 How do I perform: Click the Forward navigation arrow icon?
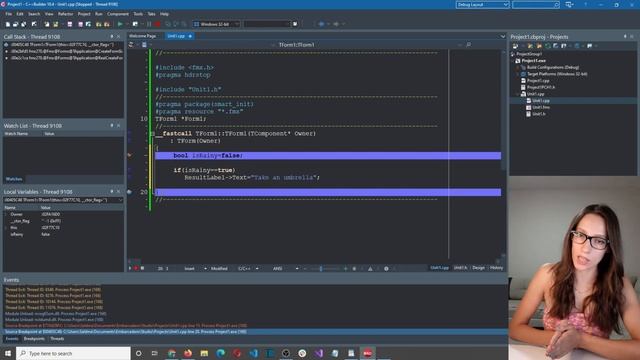pos(336,24)
